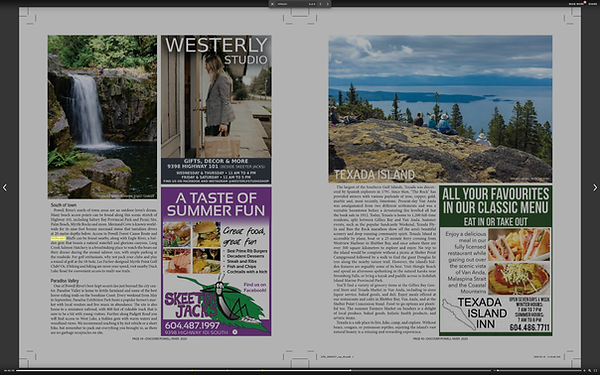This screenshot has height=375, width=600.
Task: Click the Skeeter Jacks advertisement
Action: click(x=216, y=261)
